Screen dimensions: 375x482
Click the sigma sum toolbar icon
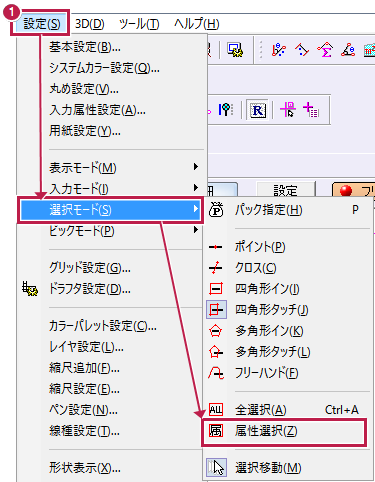(325, 50)
